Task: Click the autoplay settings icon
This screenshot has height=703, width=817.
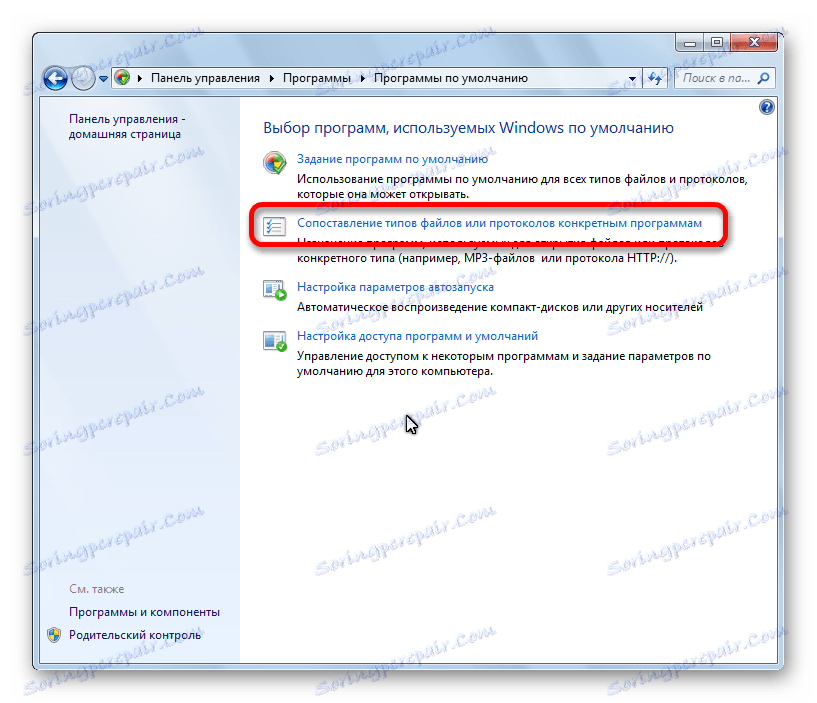Action: [275, 290]
